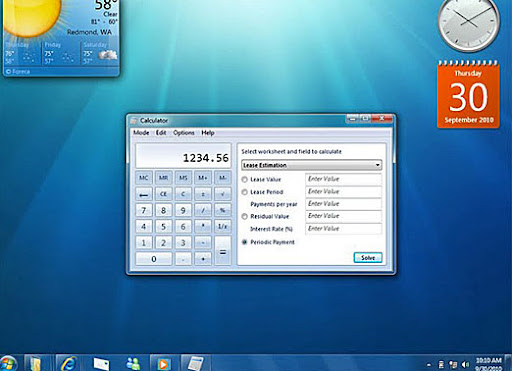Viewport: 512px width, 371px height.
Task: Click the percent key
Action: click(222, 210)
